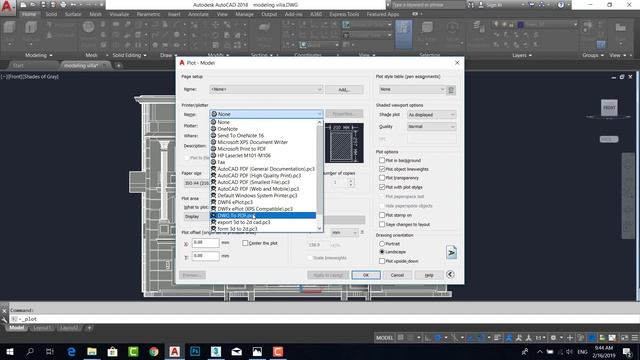Click the printer list scrollbar down arrow
The image size is (640, 360).
320,229
